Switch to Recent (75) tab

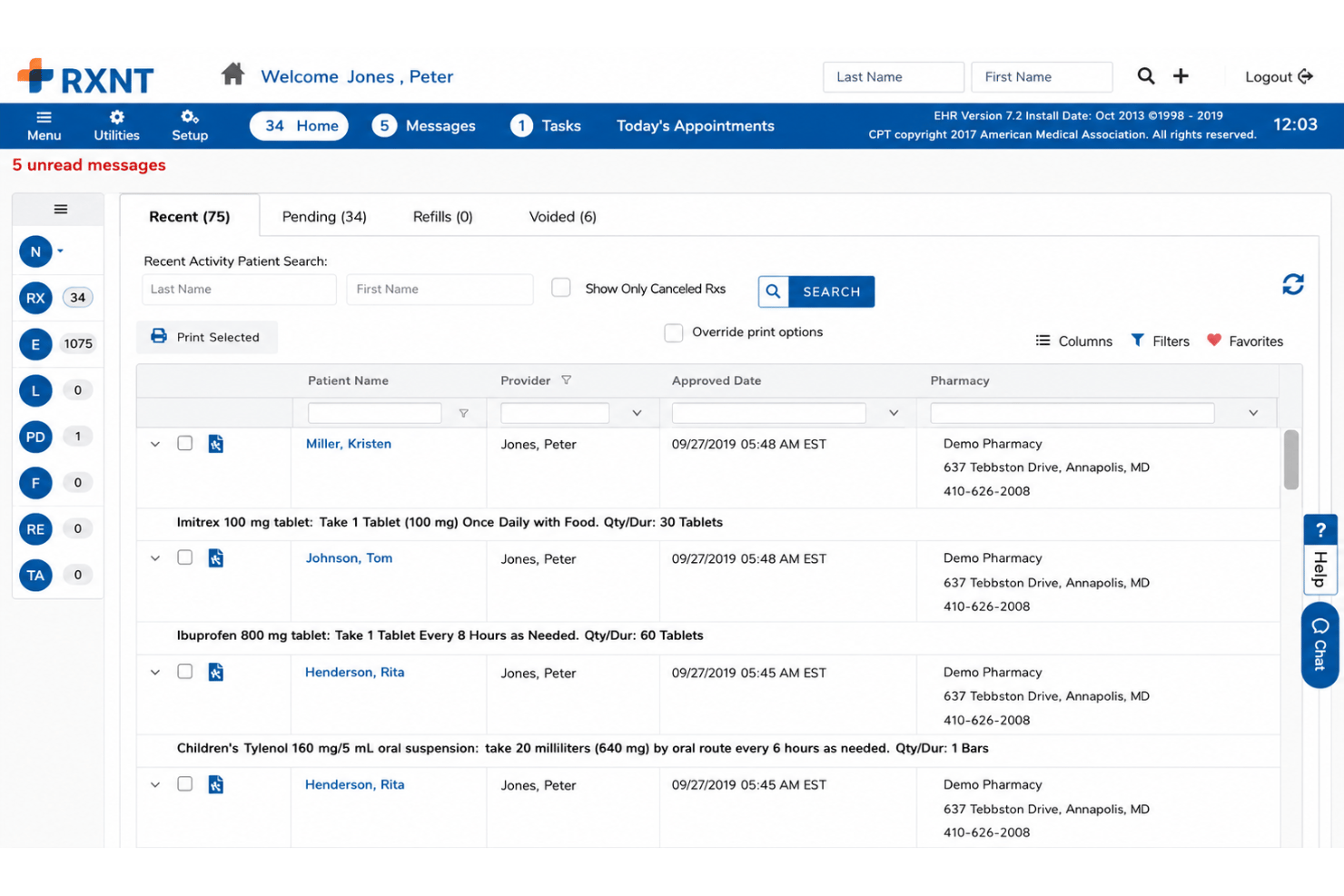click(190, 217)
